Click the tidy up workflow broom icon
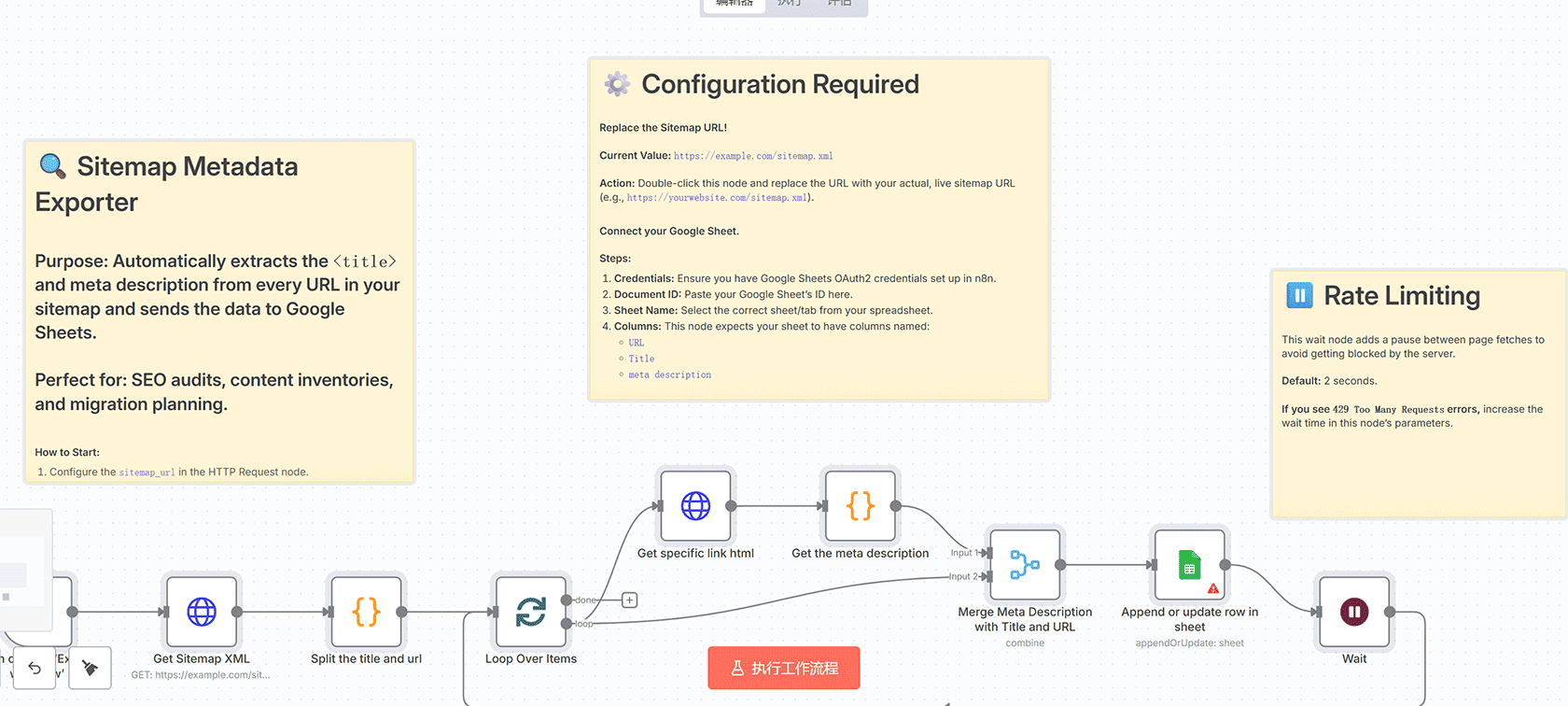This screenshot has height=706, width=1568. (90, 668)
